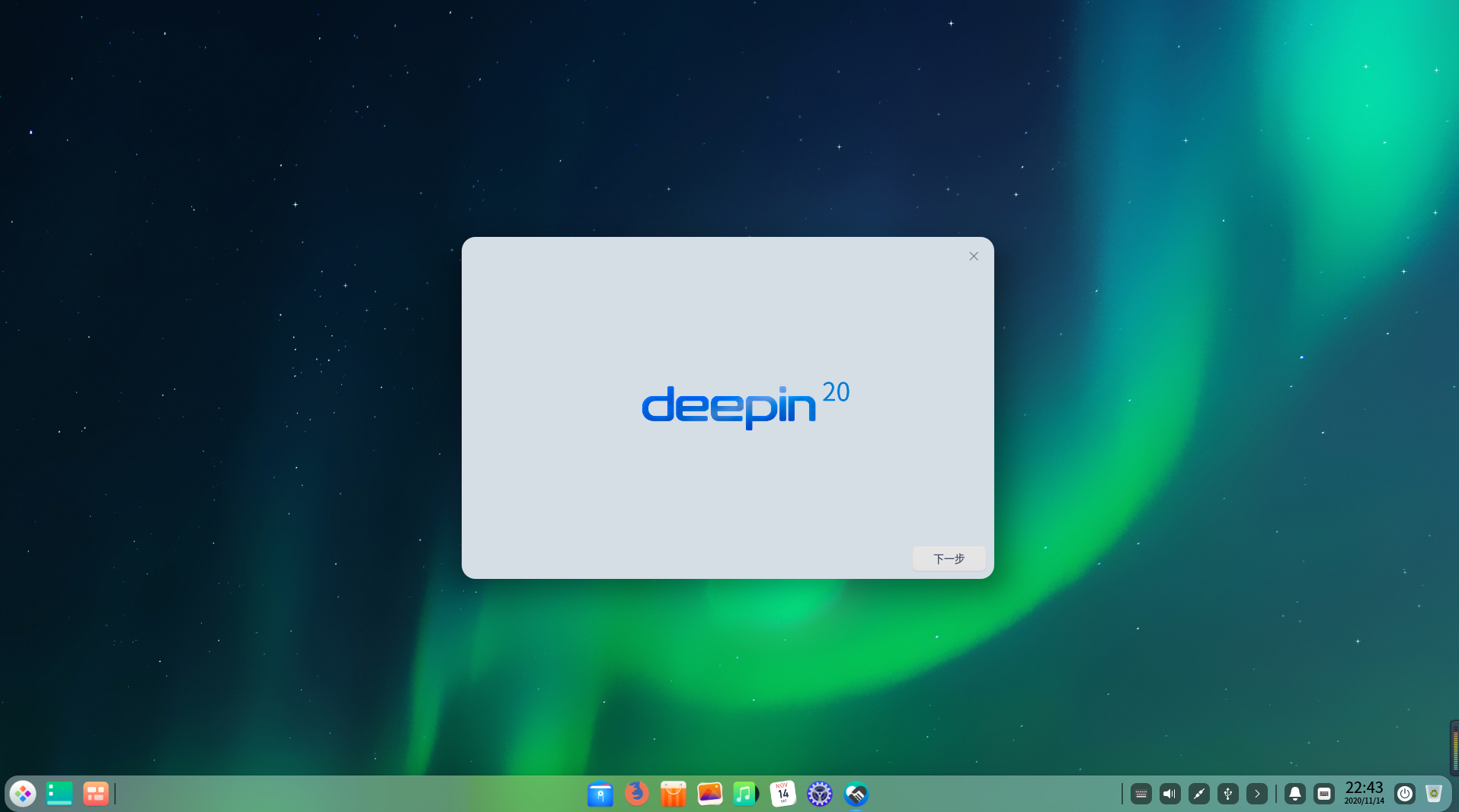This screenshot has width=1459, height=812.
Task: Open Control Center settings from the dock
Action: click(x=820, y=794)
